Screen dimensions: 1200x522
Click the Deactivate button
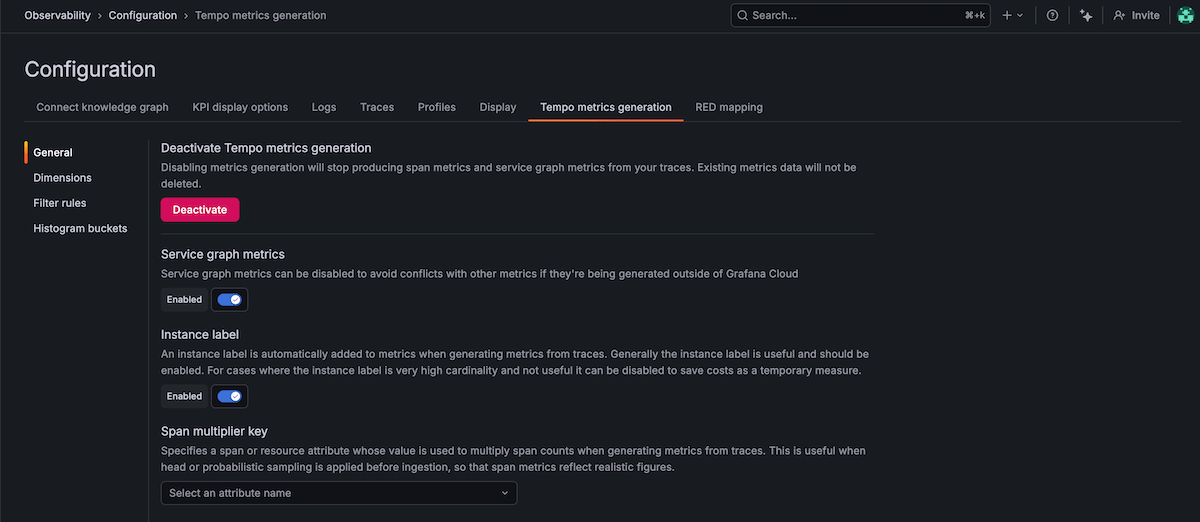200,209
